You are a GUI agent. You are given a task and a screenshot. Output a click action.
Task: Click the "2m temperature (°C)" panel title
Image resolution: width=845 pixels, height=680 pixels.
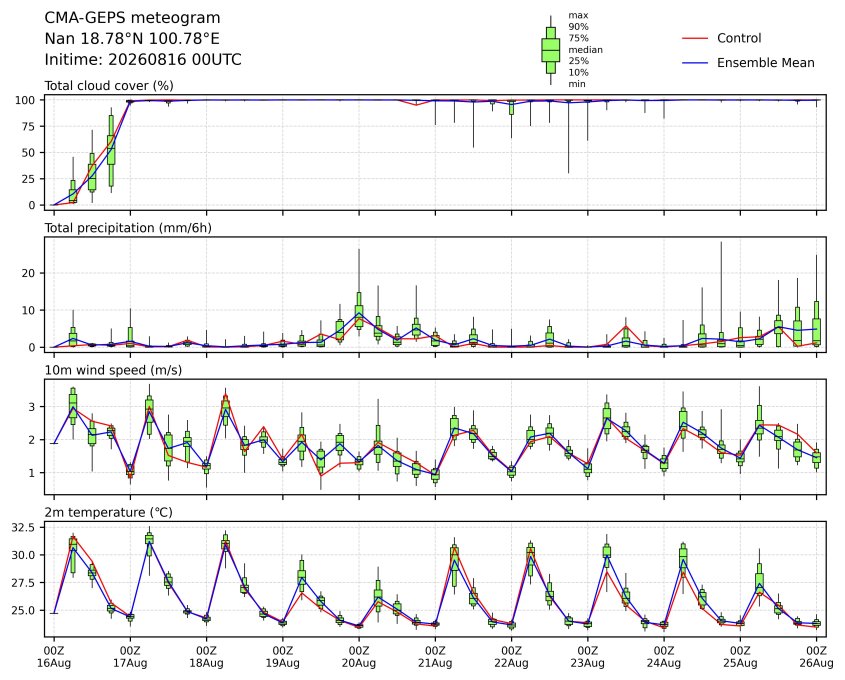(108, 512)
